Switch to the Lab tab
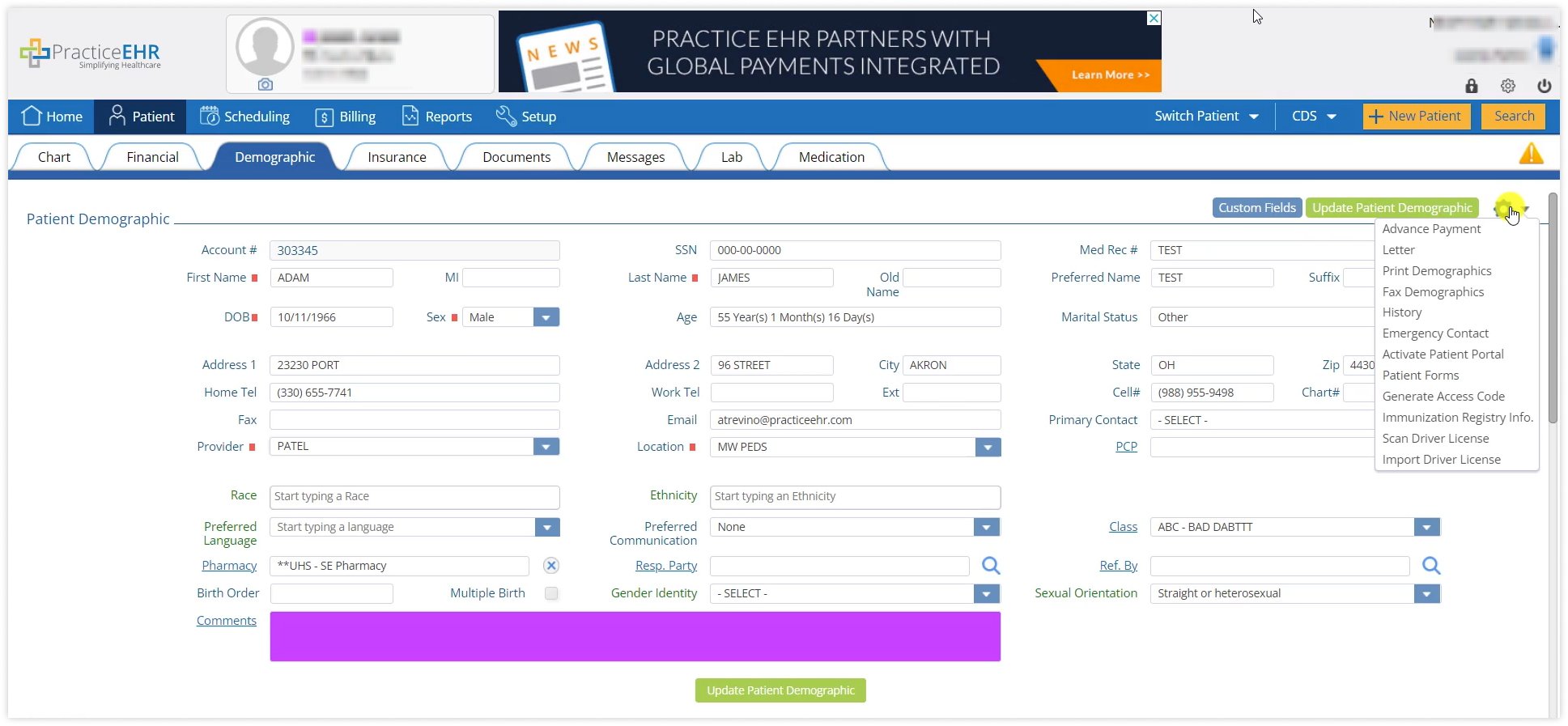Screen dimensions: 1568x726 coord(732,157)
